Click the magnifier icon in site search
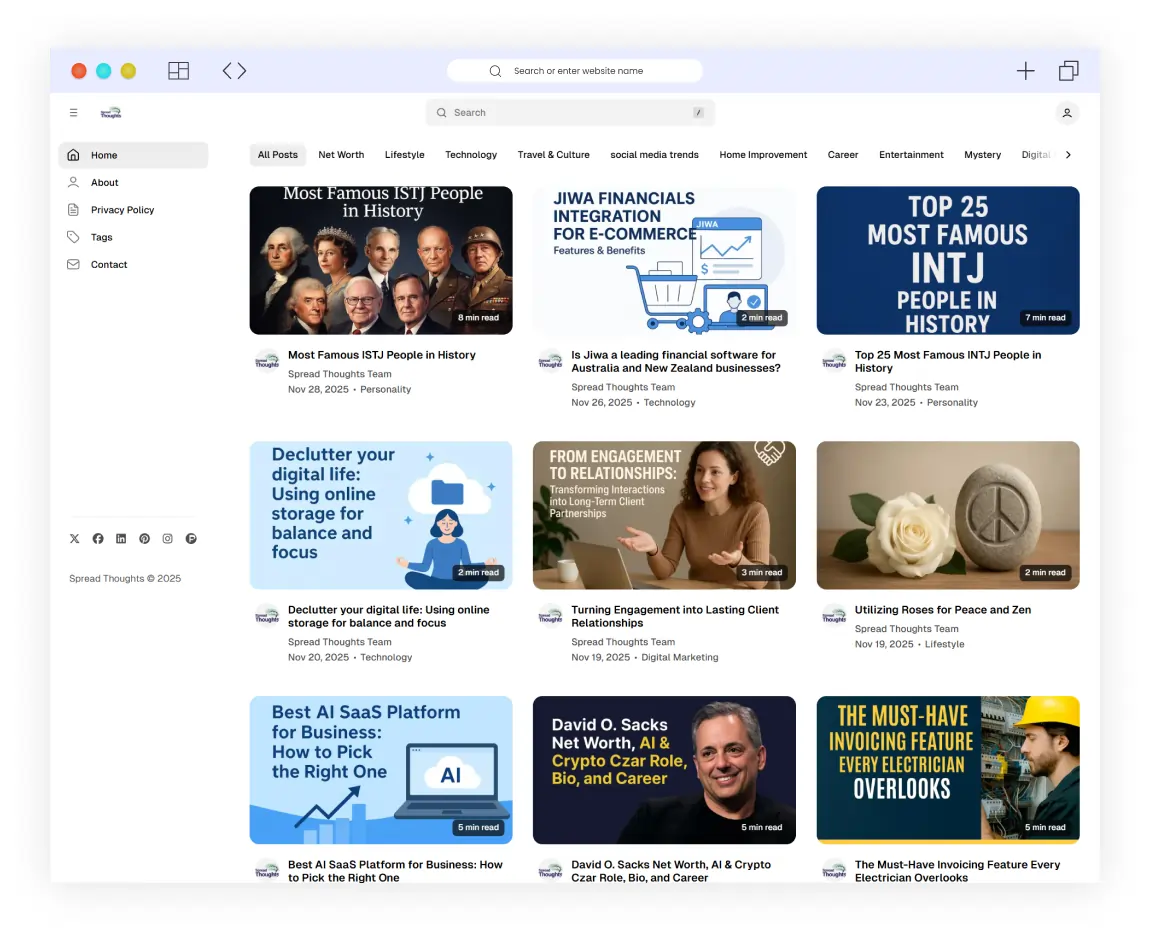The height and width of the screenshot is (935, 1150). coord(442,112)
